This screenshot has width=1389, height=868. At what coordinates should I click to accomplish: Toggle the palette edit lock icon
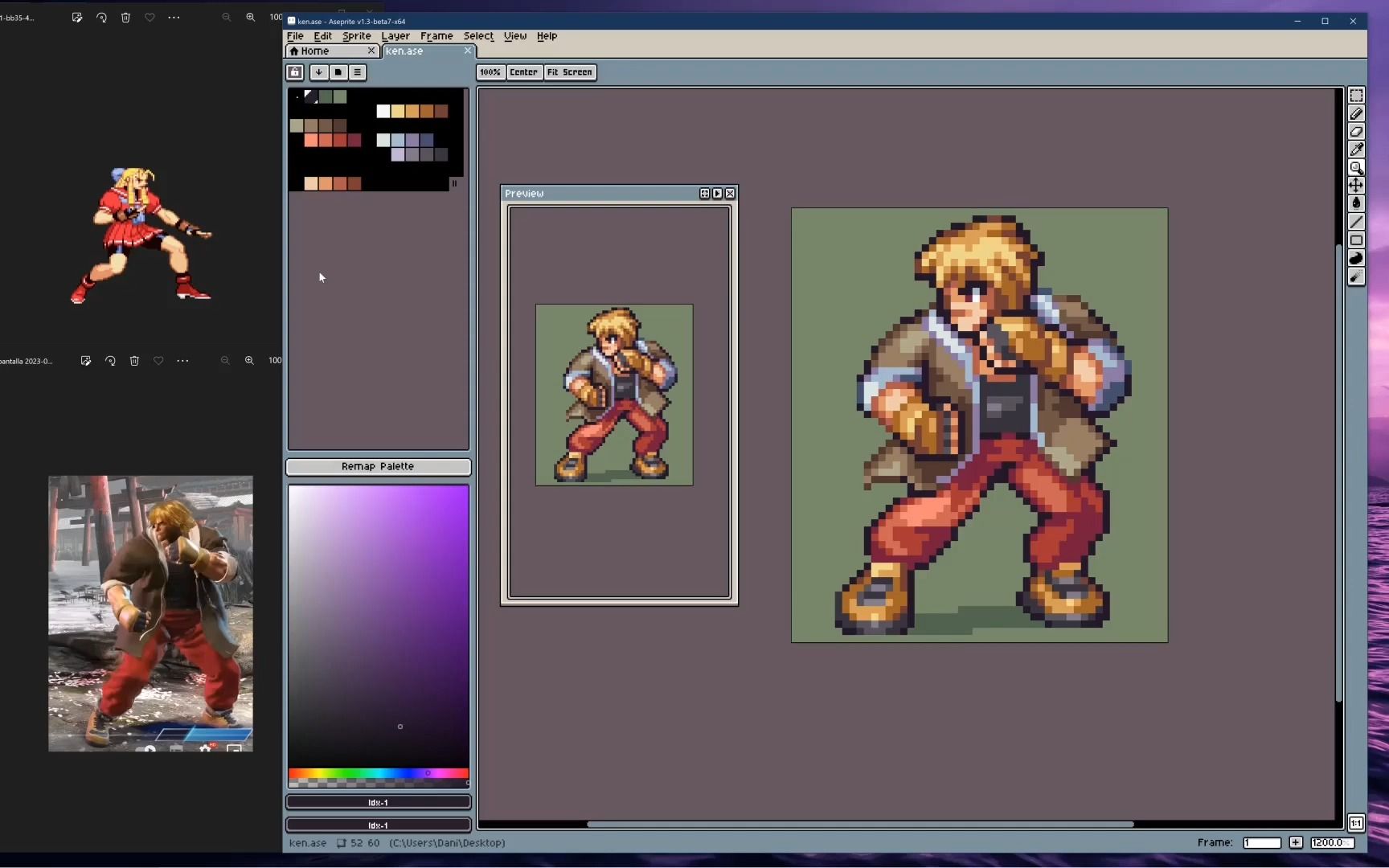[295, 72]
